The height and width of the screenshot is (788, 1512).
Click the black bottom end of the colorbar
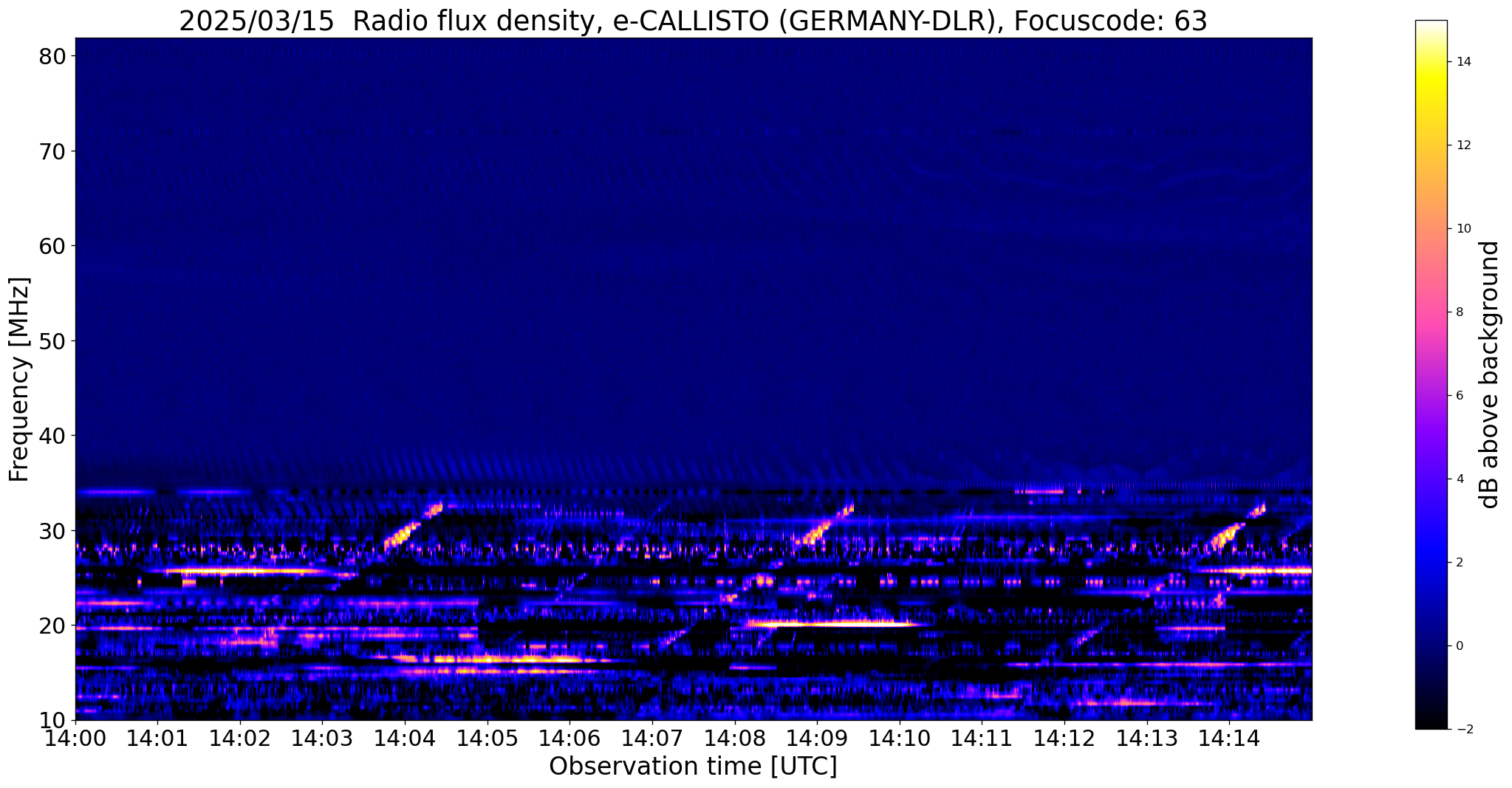pyautogui.click(x=1431, y=722)
